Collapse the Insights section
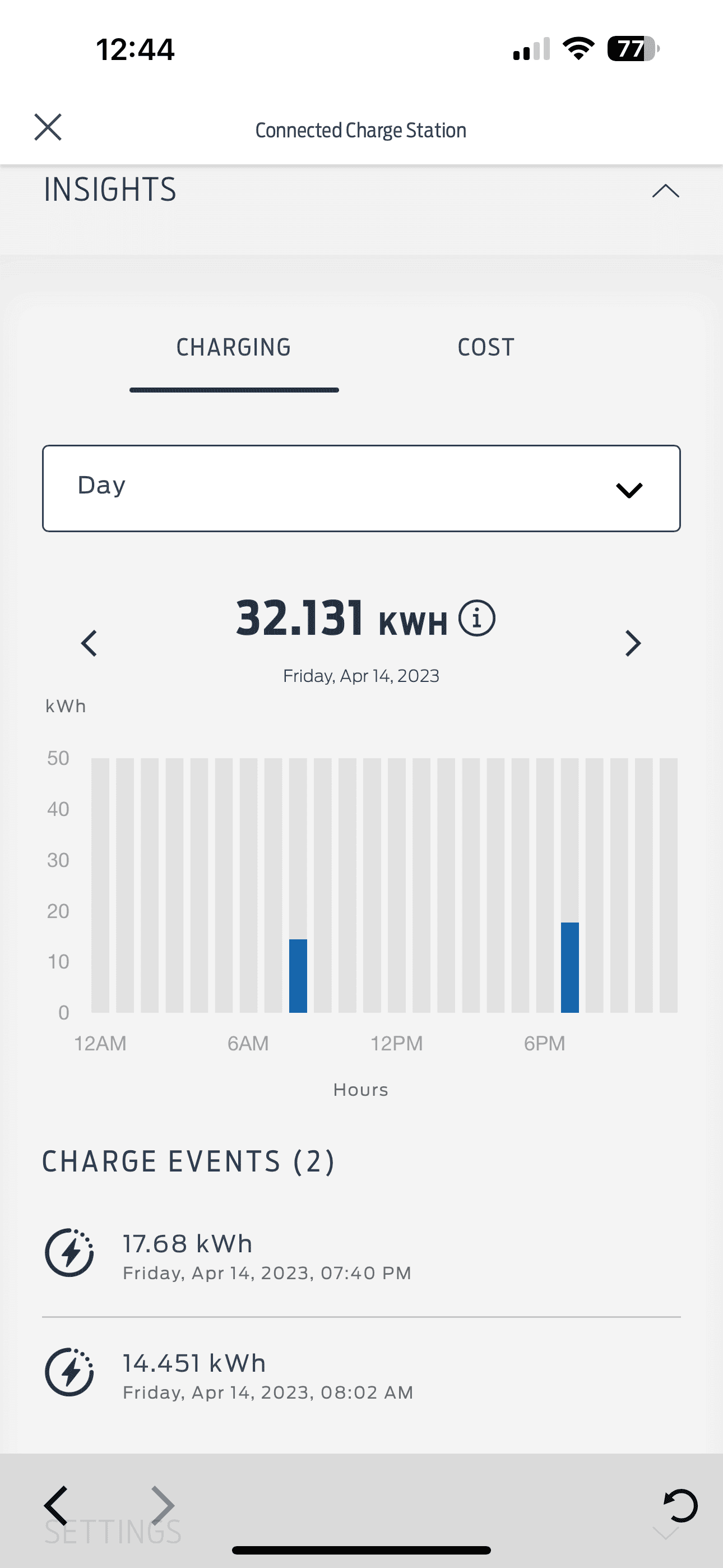This screenshot has width=723, height=1568. [665, 191]
